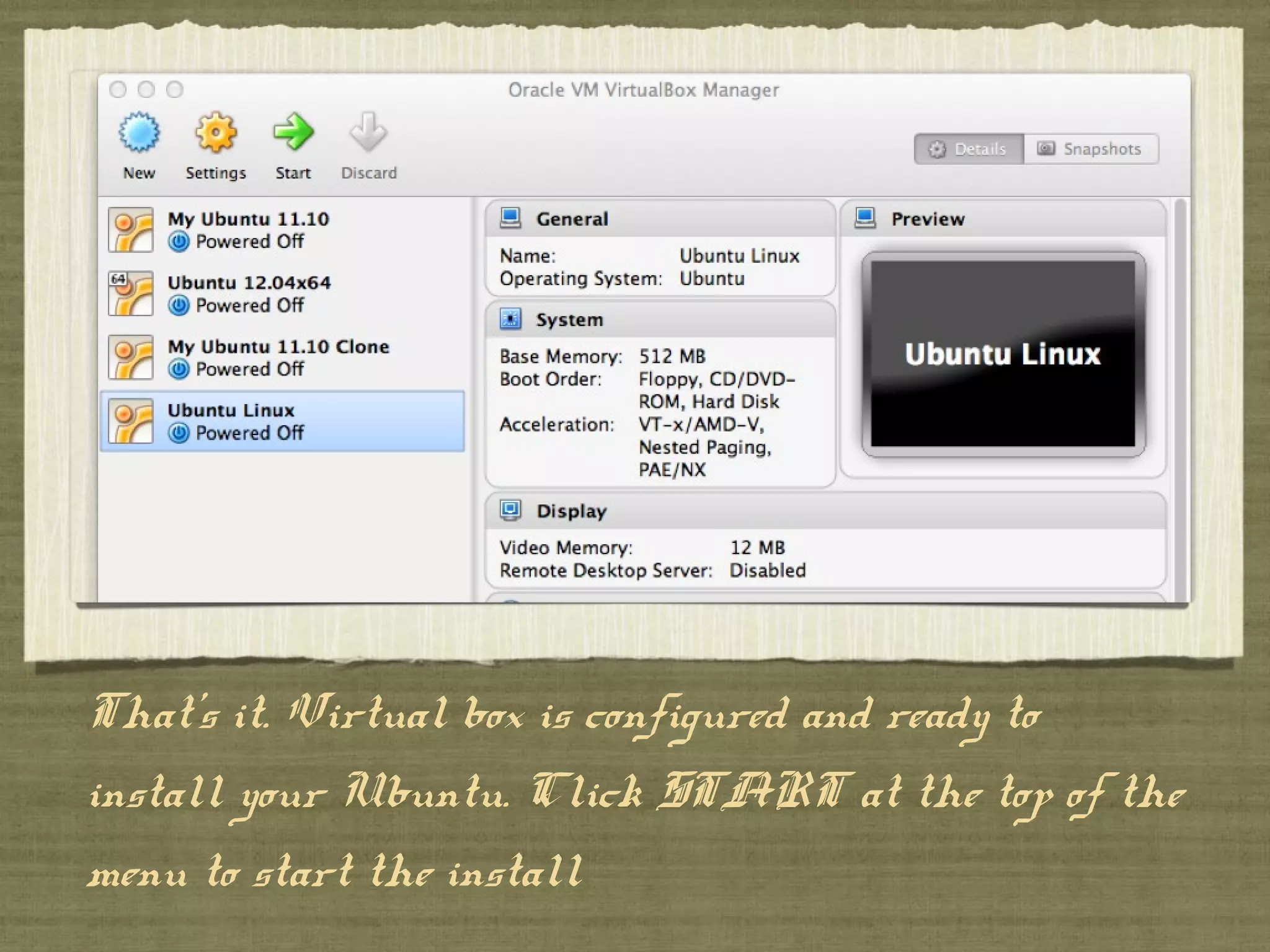Switch to the Snapshots view tab
Screen dimensions: 1270x952
[x=1090, y=149]
